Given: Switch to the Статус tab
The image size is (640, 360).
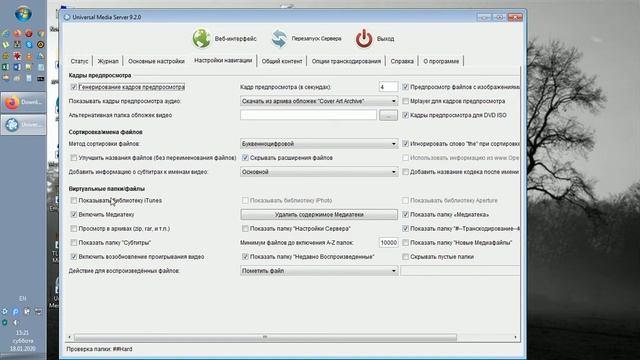Looking at the screenshot, I should coord(79,61).
